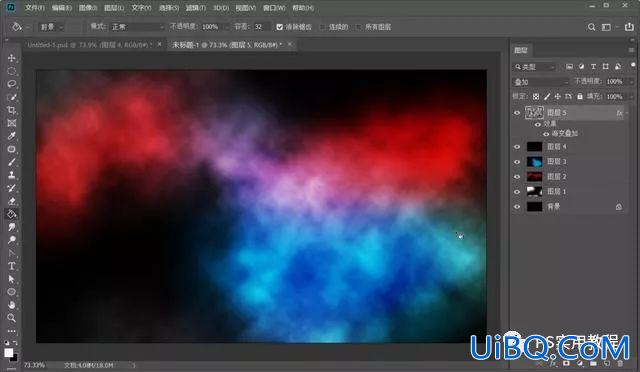Click the pixel layer filter icon
Viewport: 640px width, 372px height.
[569, 67]
